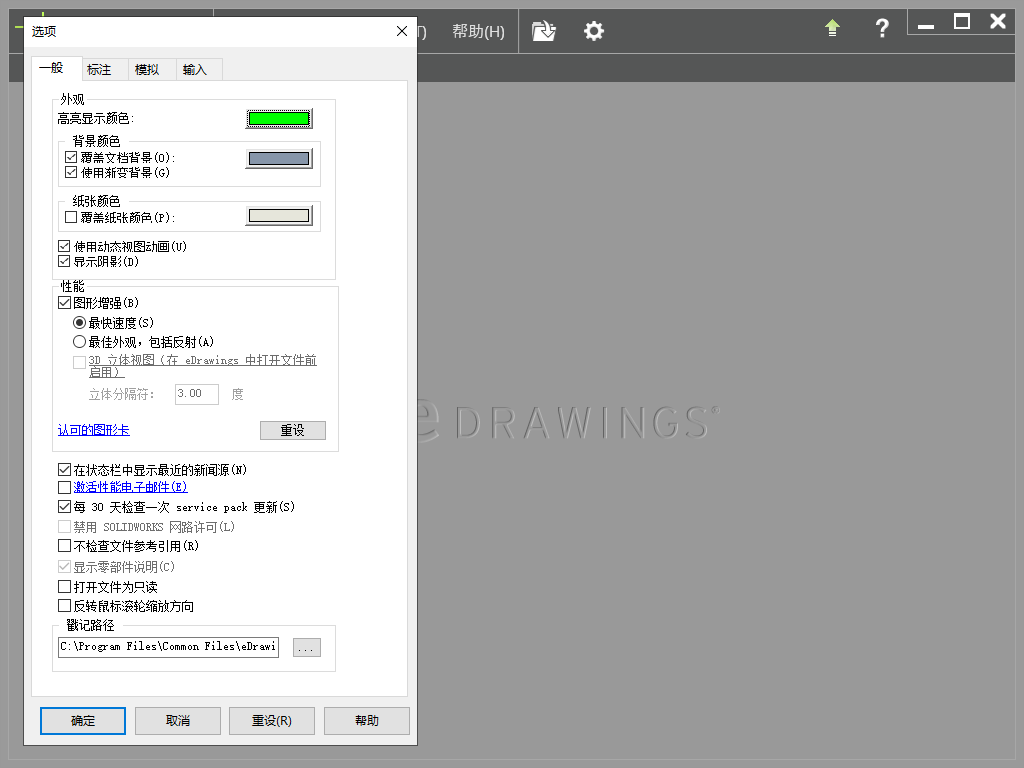Click the question mark help icon
Viewport: 1024px width, 768px height.
(882, 29)
